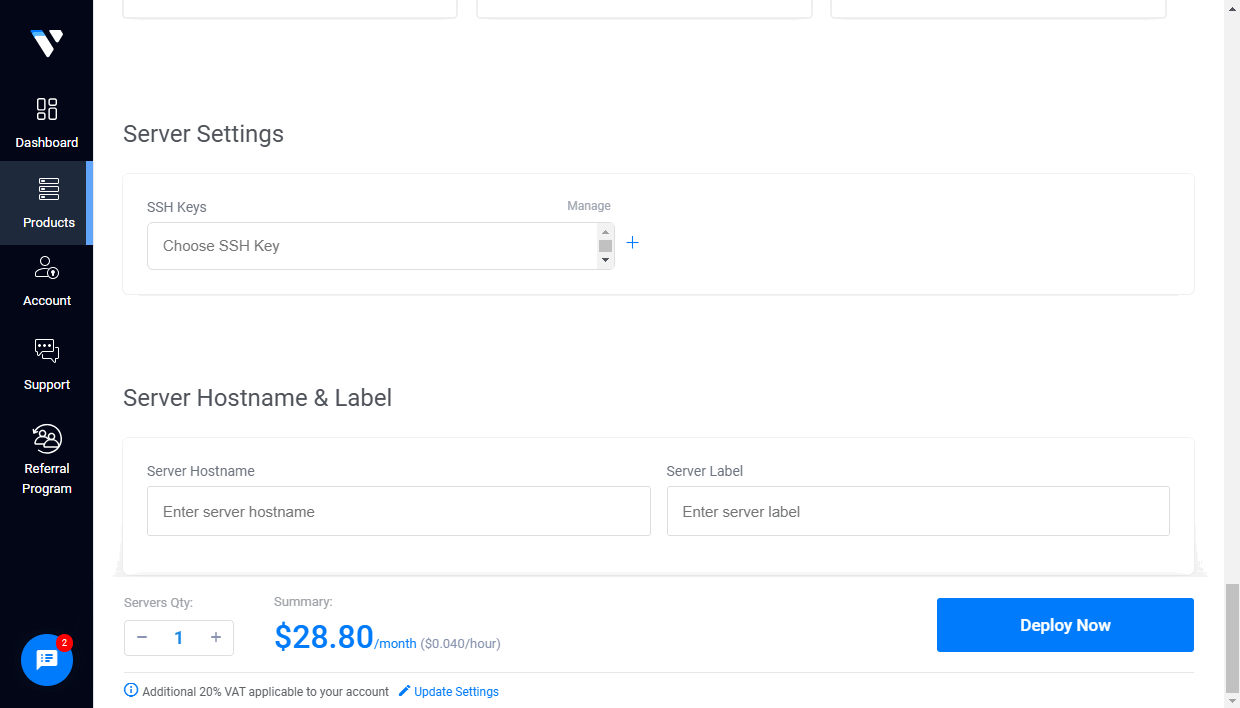1240x708 pixels.
Task: Open the Dashboard entry from the sidebar
Action: [47, 111]
